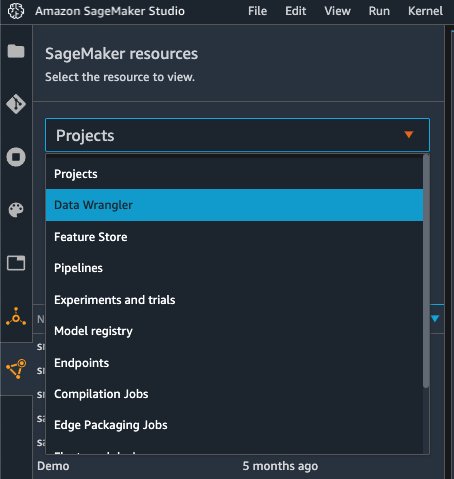Screen dimensions: 454x479
Task: Click the Demo project row
Action: click(x=238, y=466)
